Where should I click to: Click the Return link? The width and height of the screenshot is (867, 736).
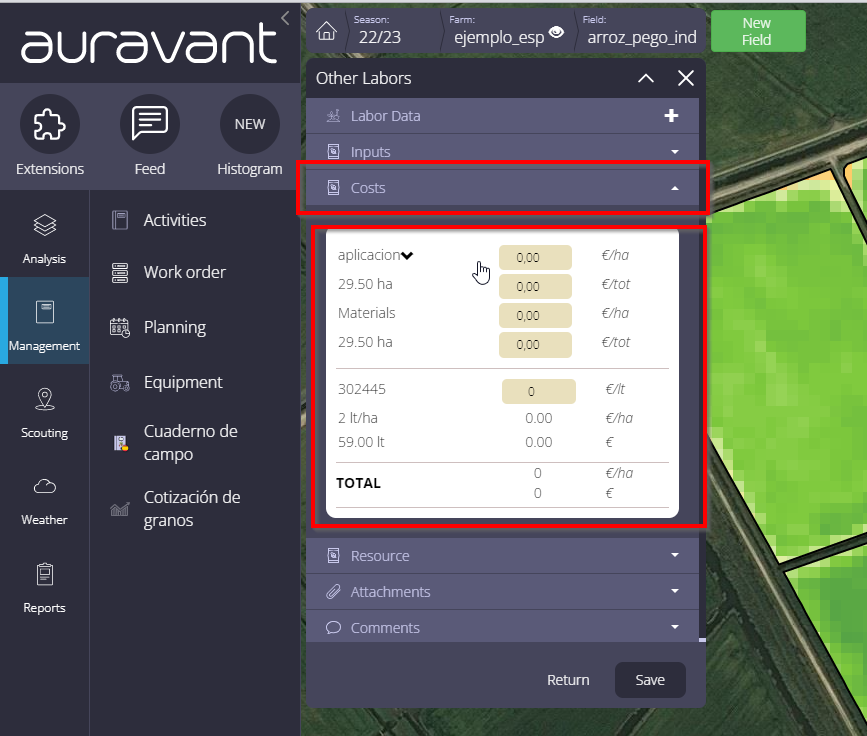(x=568, y=680)
